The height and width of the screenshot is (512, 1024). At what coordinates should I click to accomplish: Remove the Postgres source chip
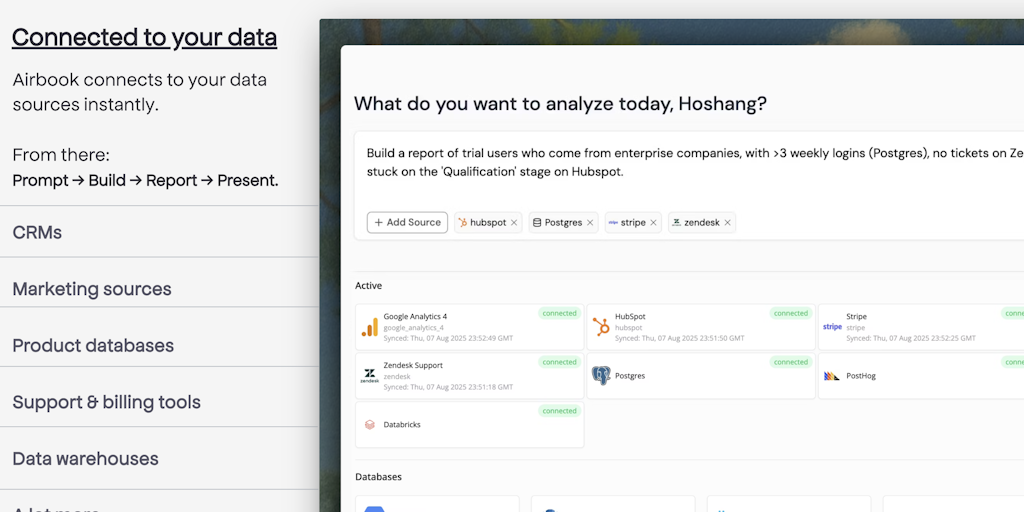pos(590,223)
